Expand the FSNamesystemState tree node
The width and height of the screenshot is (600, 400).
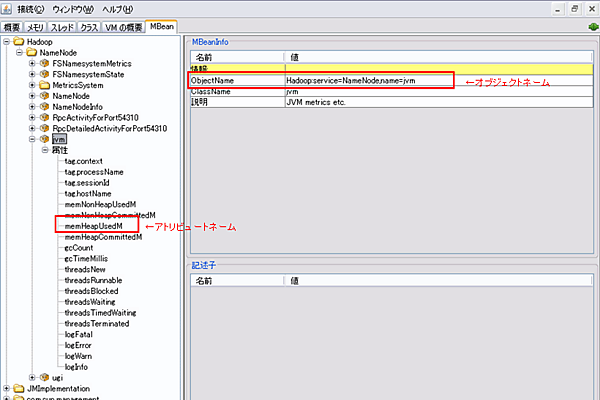tap(32, 74)
